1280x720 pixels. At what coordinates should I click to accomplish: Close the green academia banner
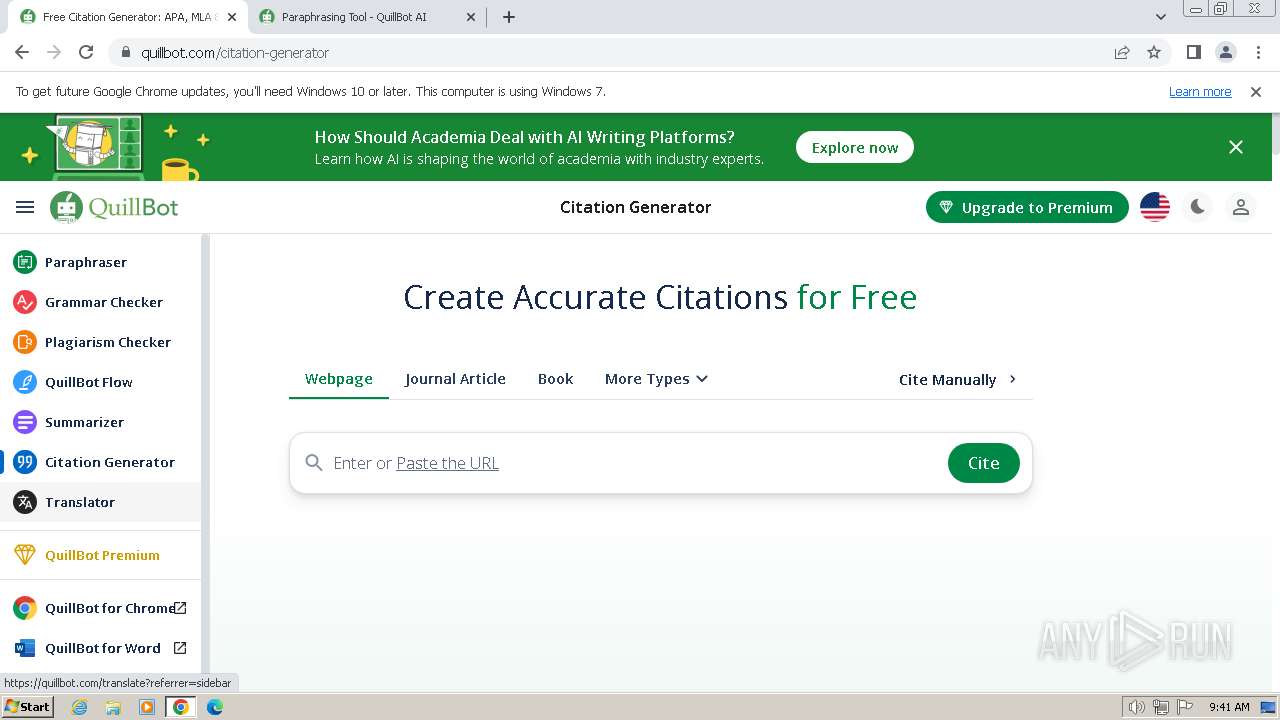pyautogui.click(x=1236, y=147)
